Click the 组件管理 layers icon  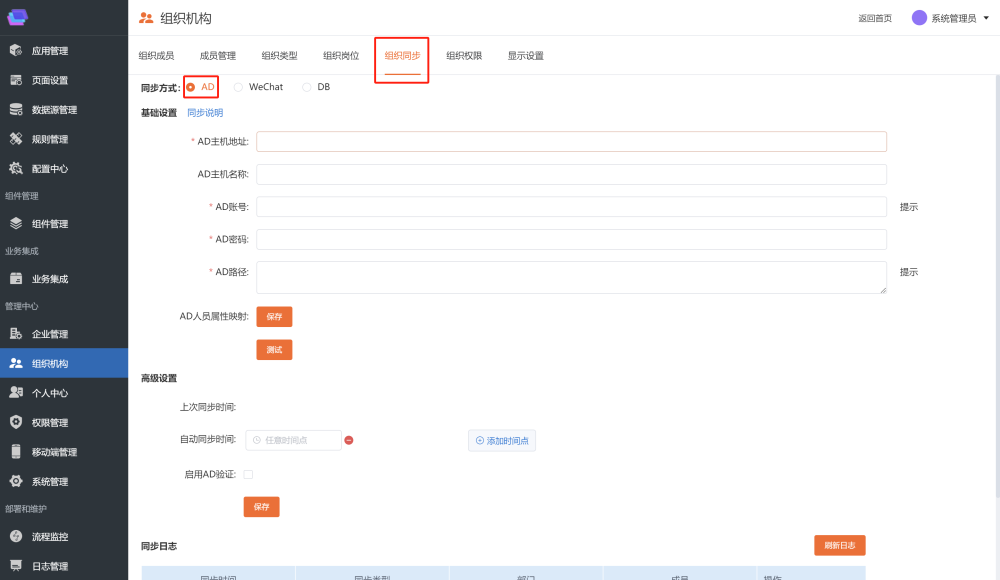click(16, 224)
